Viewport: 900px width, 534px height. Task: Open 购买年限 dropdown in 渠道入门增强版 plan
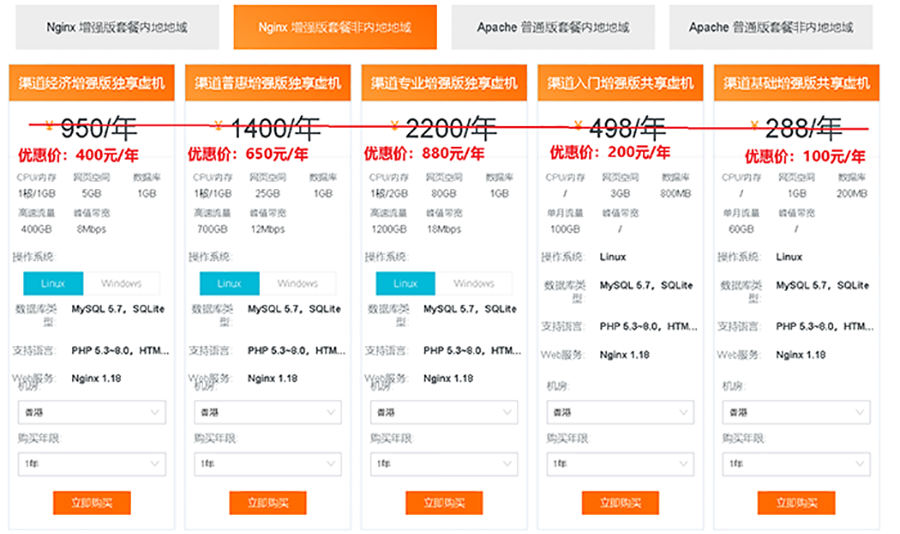(x=619, y=464)
